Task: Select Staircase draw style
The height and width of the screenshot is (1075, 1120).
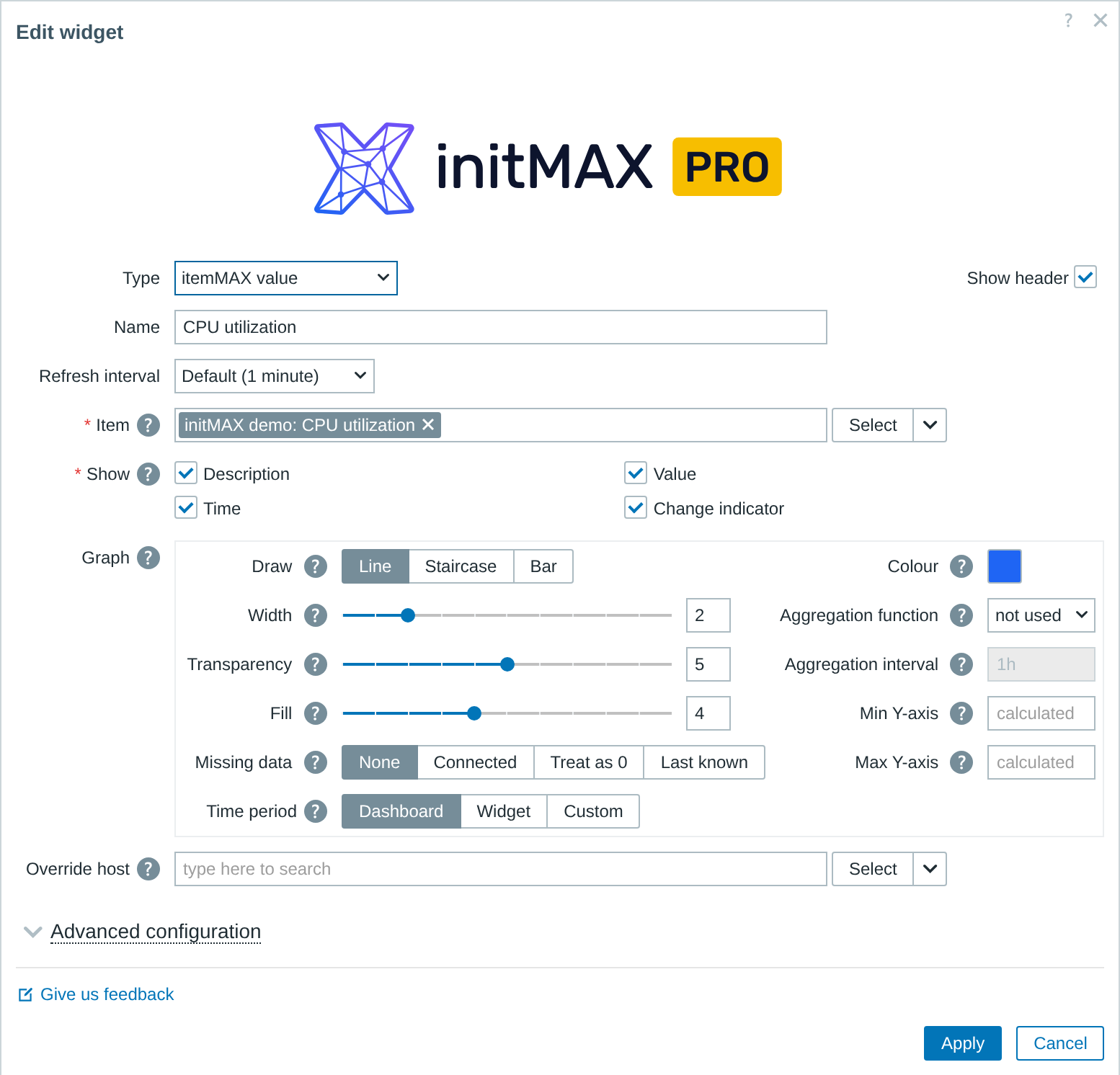Action: pyautogui.click(x=461, y=566)
